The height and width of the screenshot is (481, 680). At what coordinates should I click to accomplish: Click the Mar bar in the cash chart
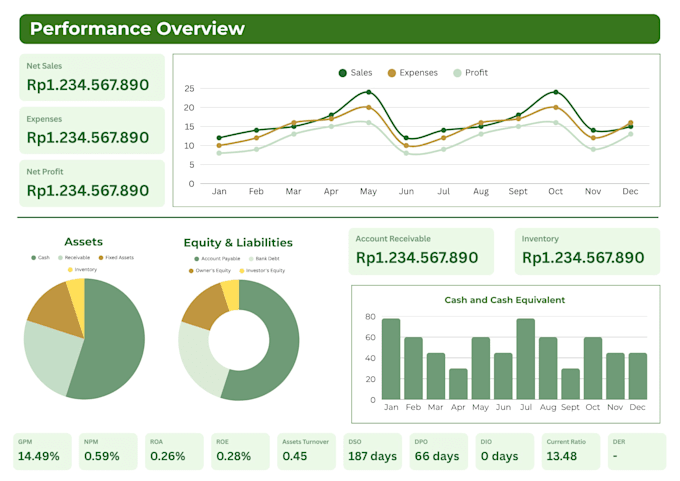click(436, 376)
